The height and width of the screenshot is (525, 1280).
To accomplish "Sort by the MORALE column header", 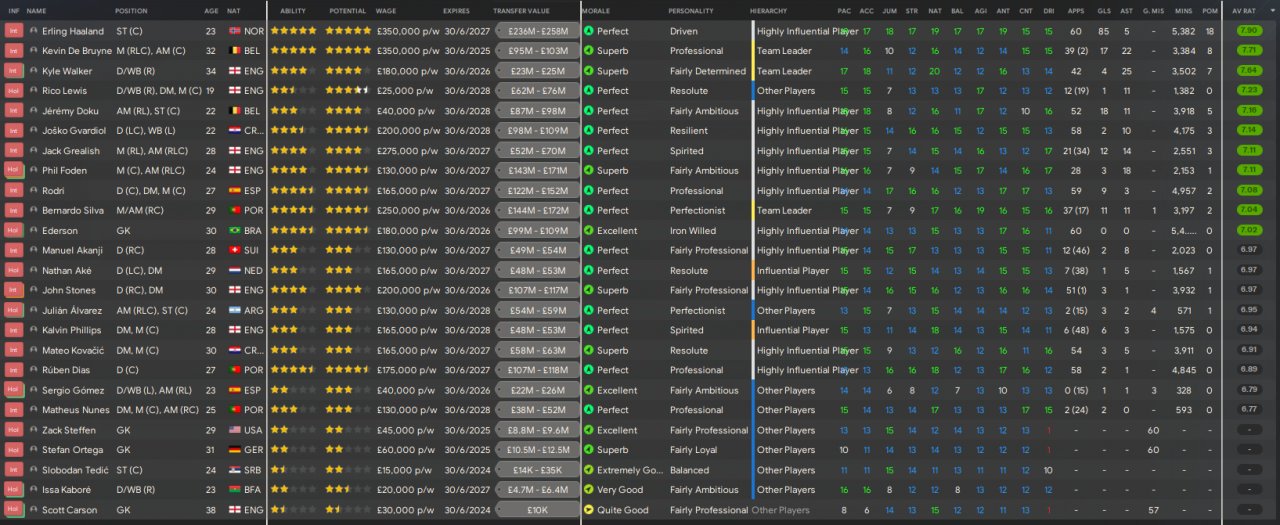I will 597,11.
